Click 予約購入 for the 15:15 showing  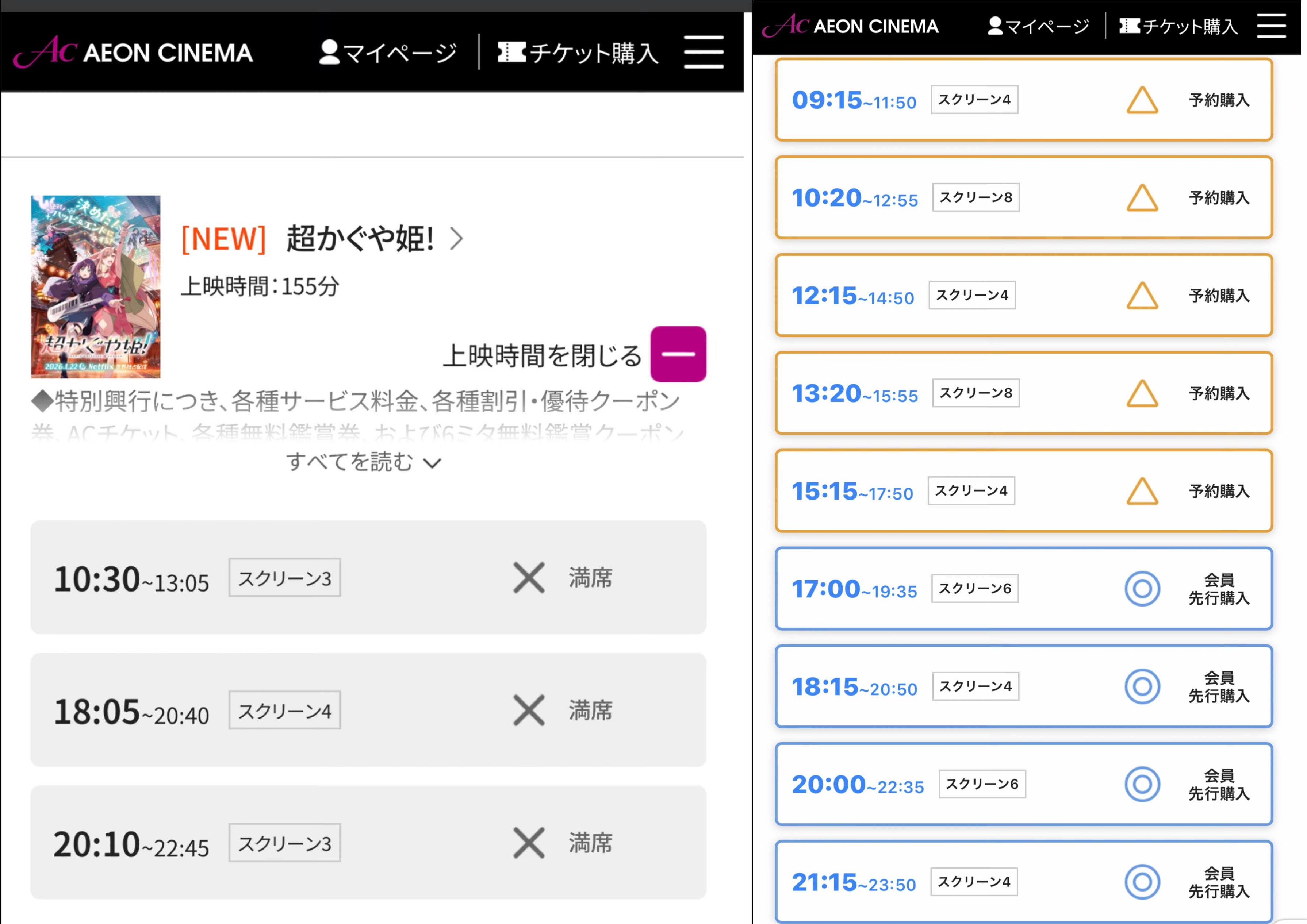tap(1219, 491)
